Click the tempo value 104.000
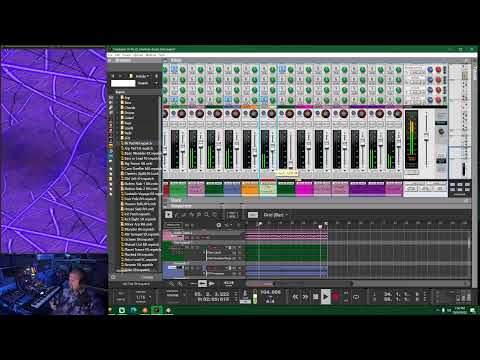 pyautogui.click(x=270, y=292)
